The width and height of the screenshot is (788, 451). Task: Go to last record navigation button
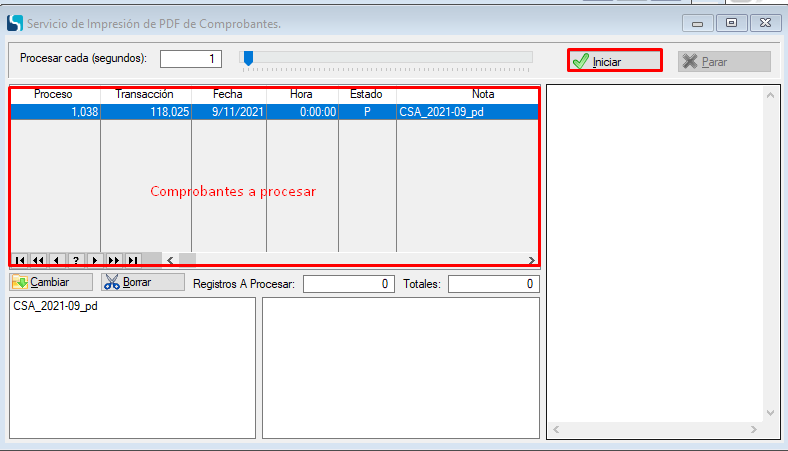(133, 260)
